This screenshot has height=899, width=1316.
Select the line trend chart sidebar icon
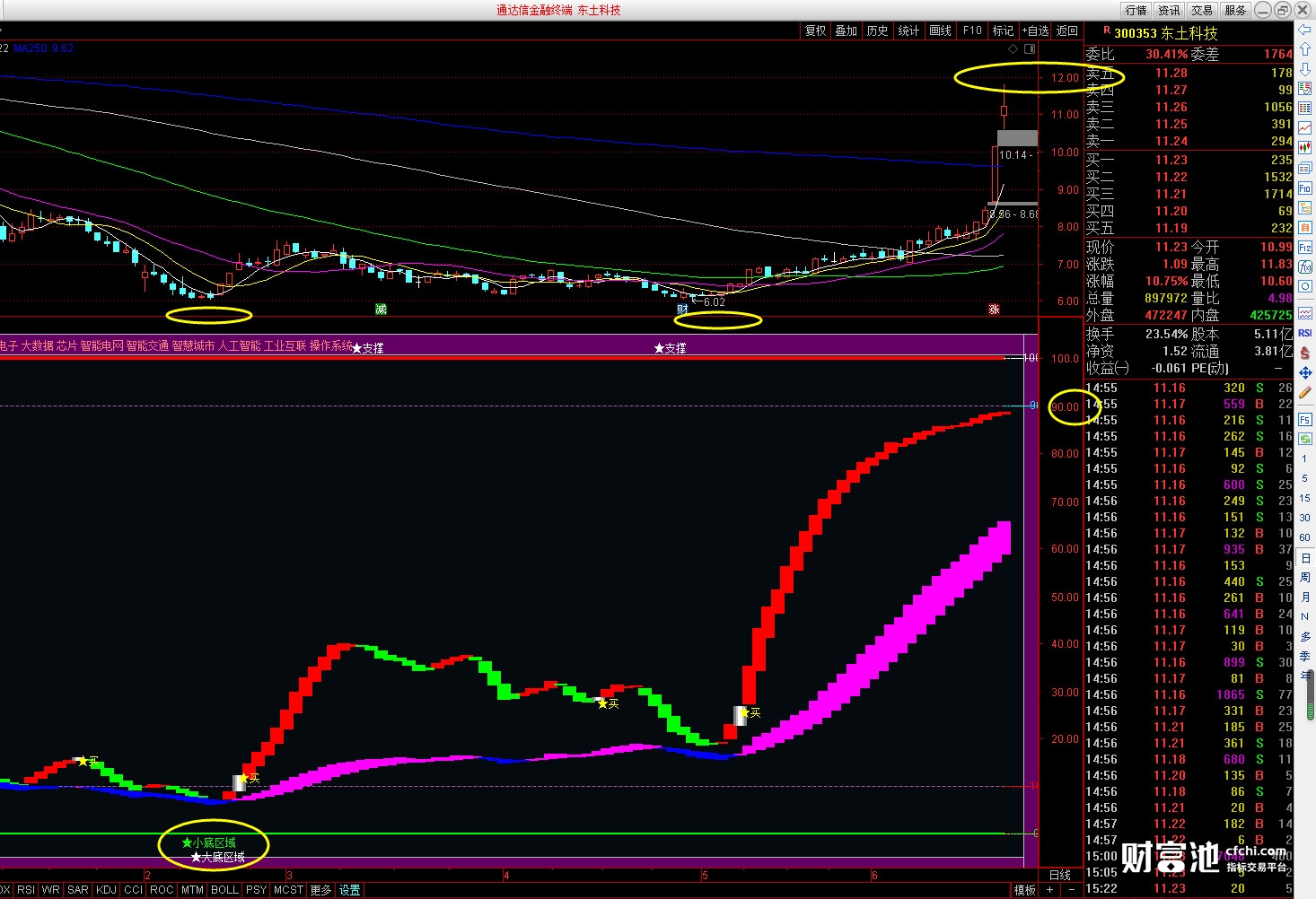click(1304, 127)
